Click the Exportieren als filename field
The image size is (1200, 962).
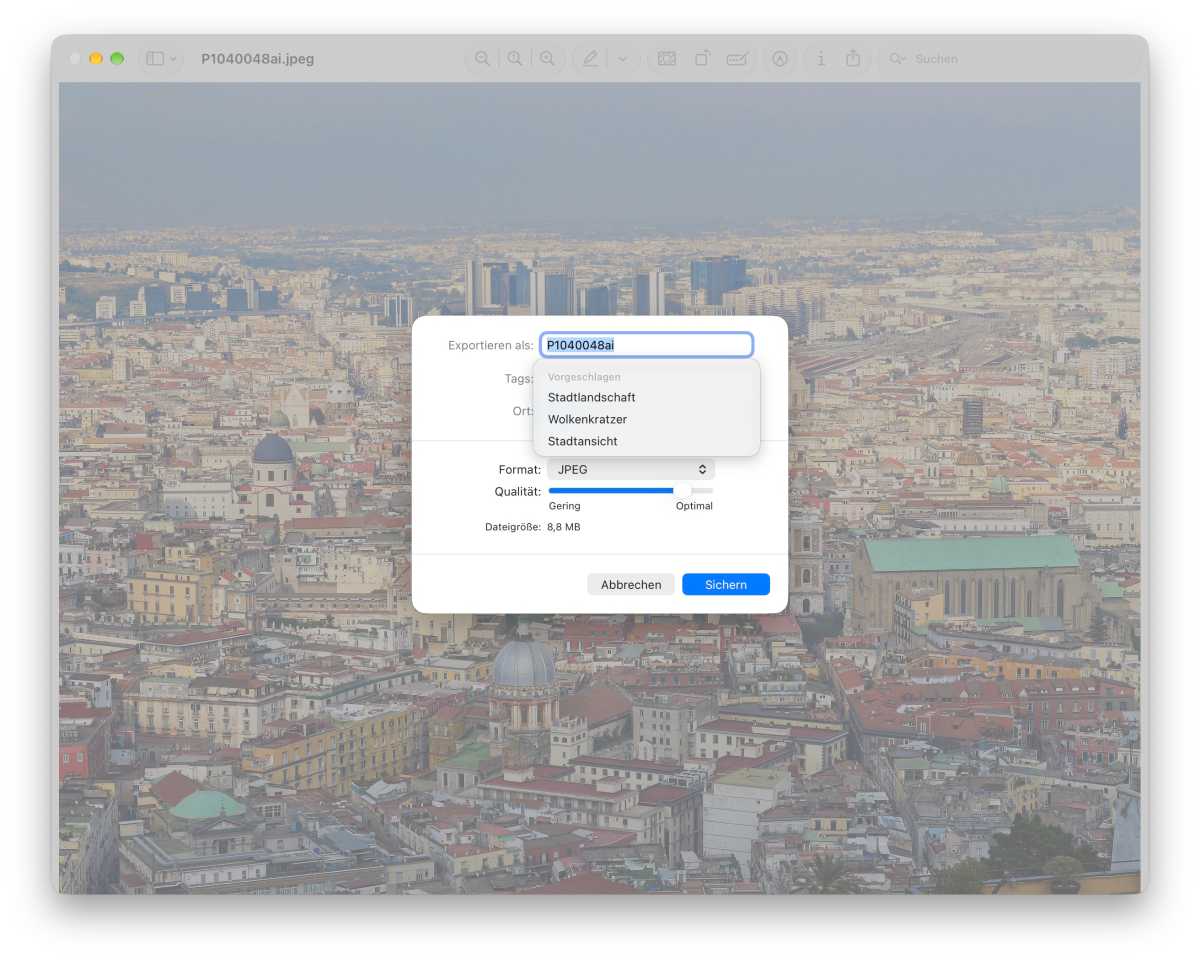click(647, 345)
